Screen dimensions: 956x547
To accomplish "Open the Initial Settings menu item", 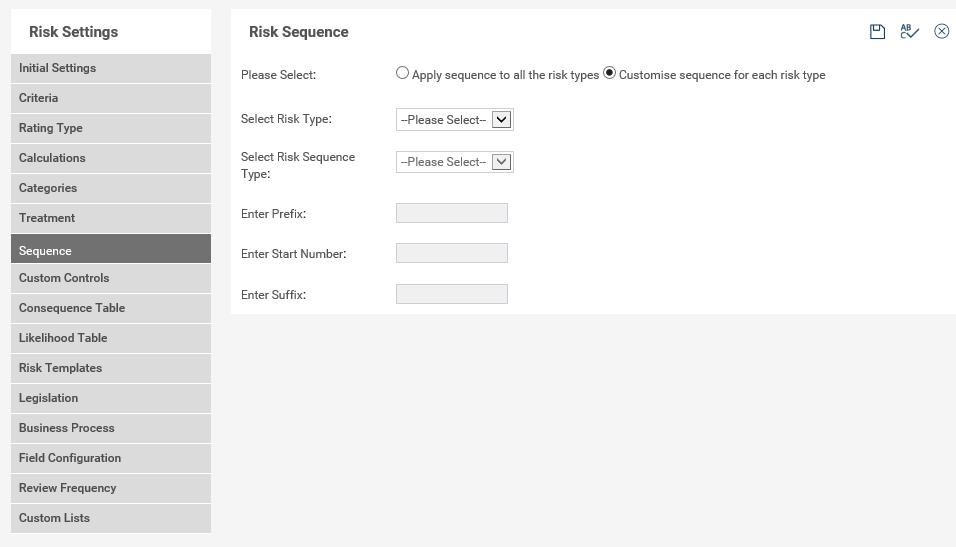I will (111, 68).
